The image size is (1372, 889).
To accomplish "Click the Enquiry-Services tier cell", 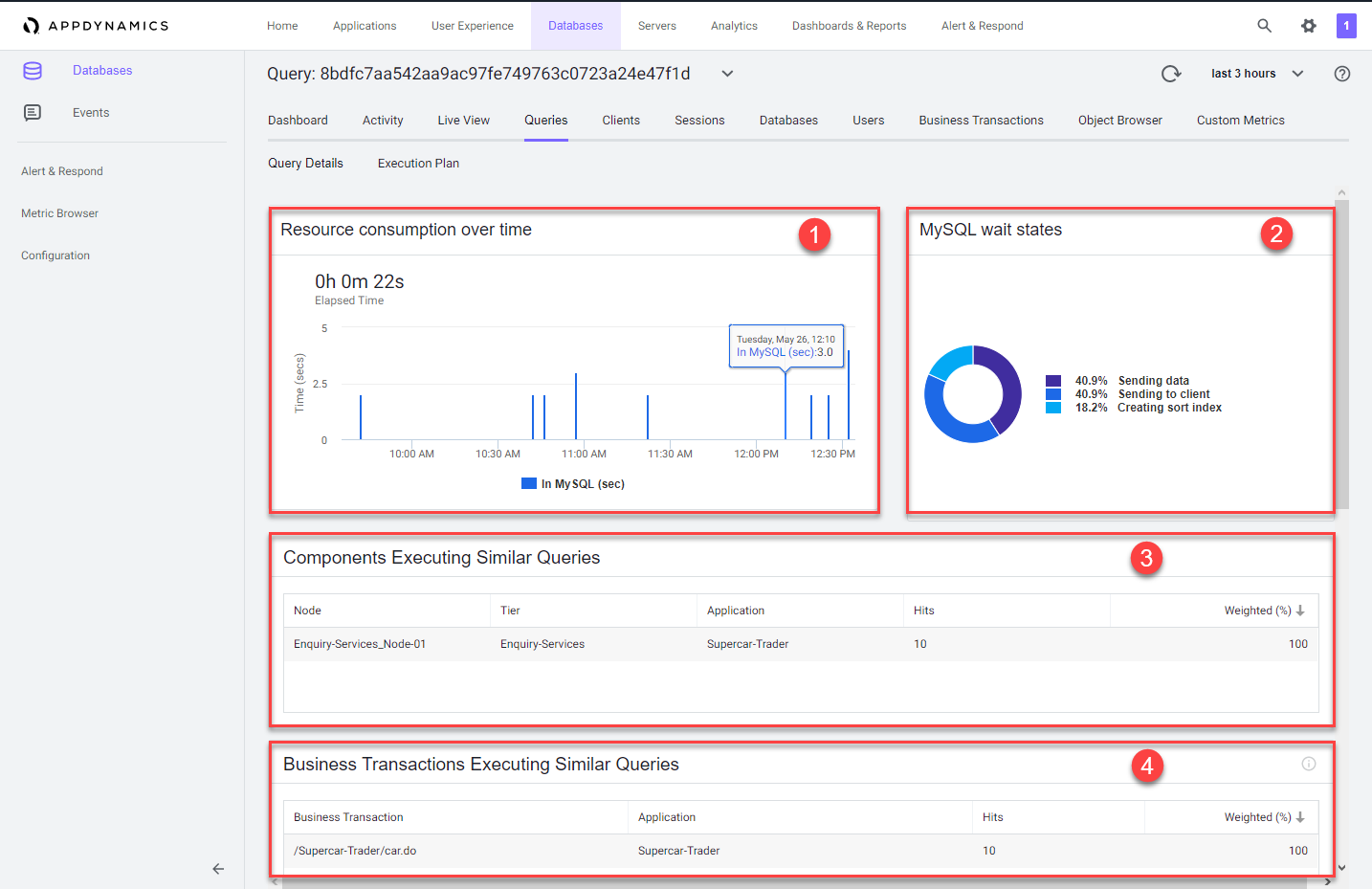I will tap(542, 644).
